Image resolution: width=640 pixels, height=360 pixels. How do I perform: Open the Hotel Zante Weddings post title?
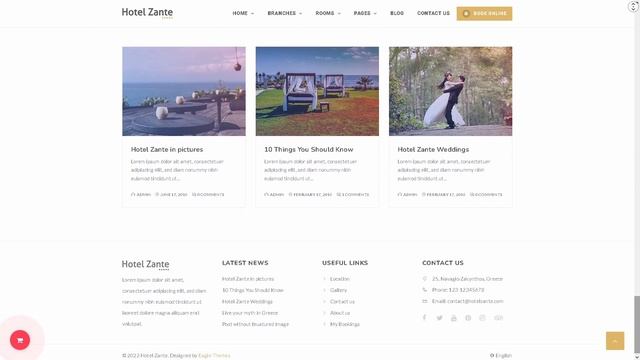point(433,149)
